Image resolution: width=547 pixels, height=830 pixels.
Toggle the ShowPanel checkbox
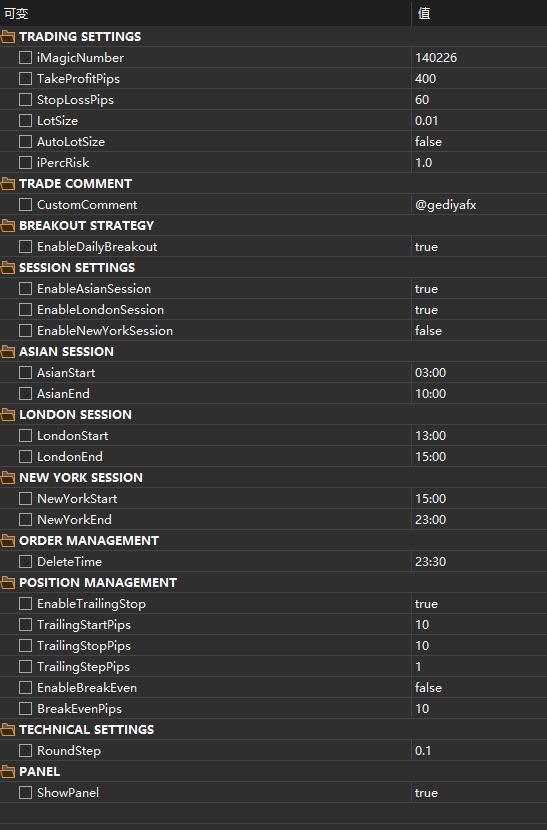pyautogui.click(x=25, y=792)
